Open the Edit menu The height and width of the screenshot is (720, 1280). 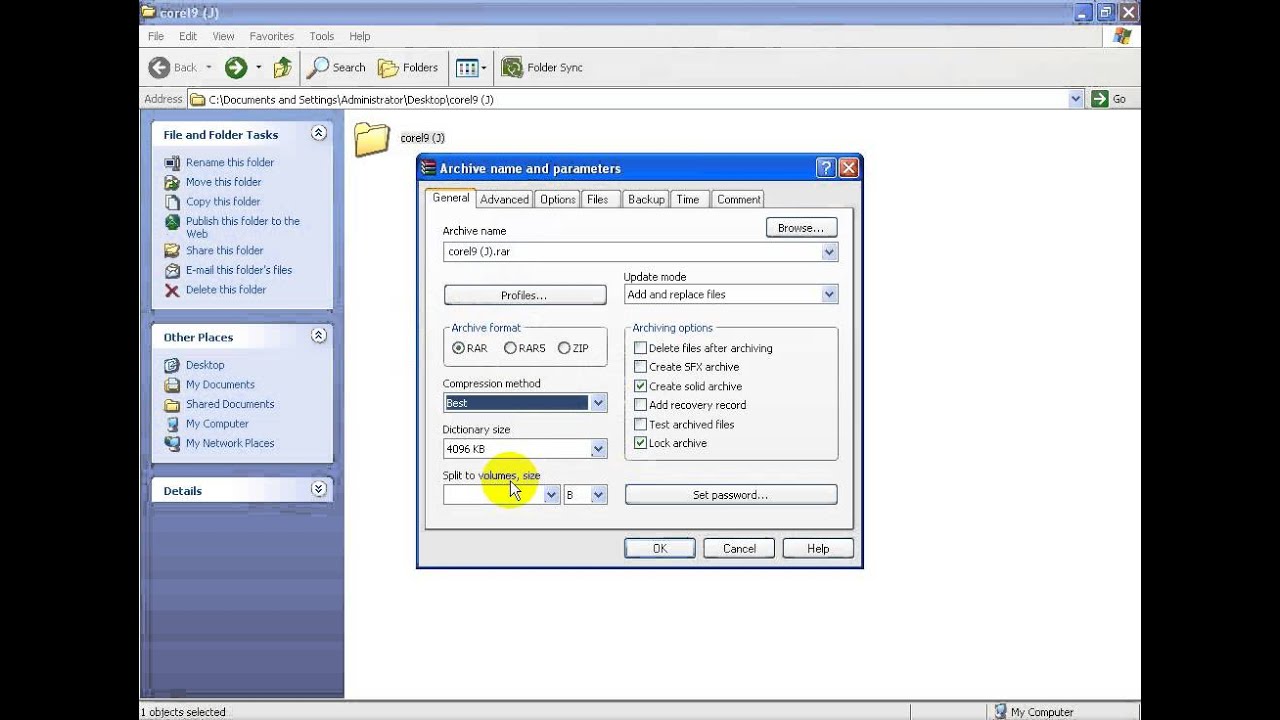[188, 36]
